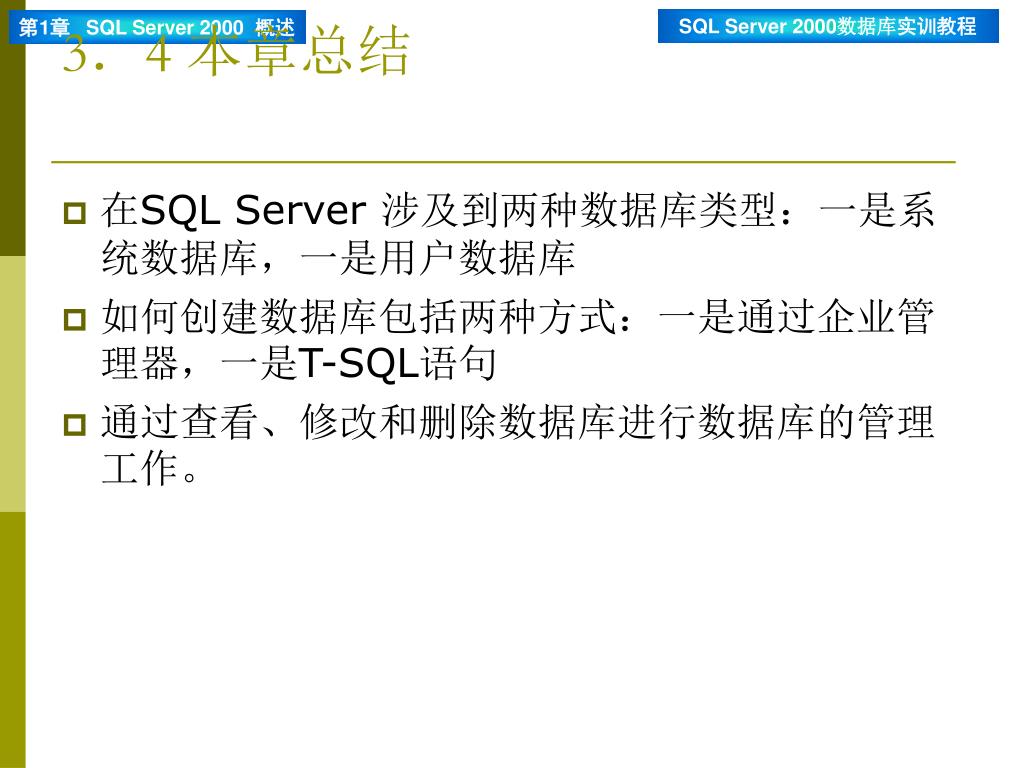Click the square bullet marker before '如何创建数据库'
The image size is (1024, 768).
pos(74,319)
